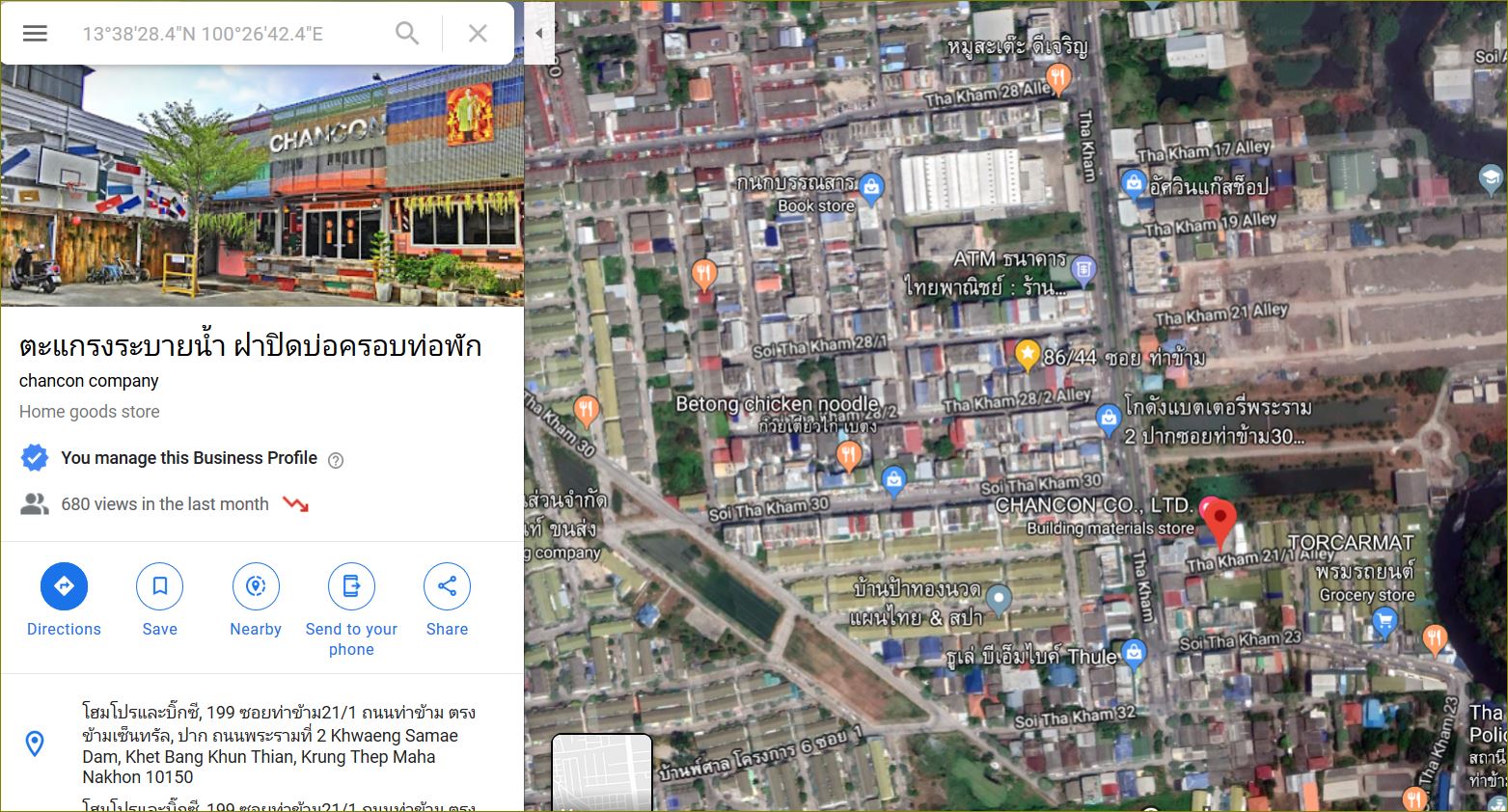This screenshot has height=812, width=1508.
Task: Click the address location pin icon
Action: point(35,744)
